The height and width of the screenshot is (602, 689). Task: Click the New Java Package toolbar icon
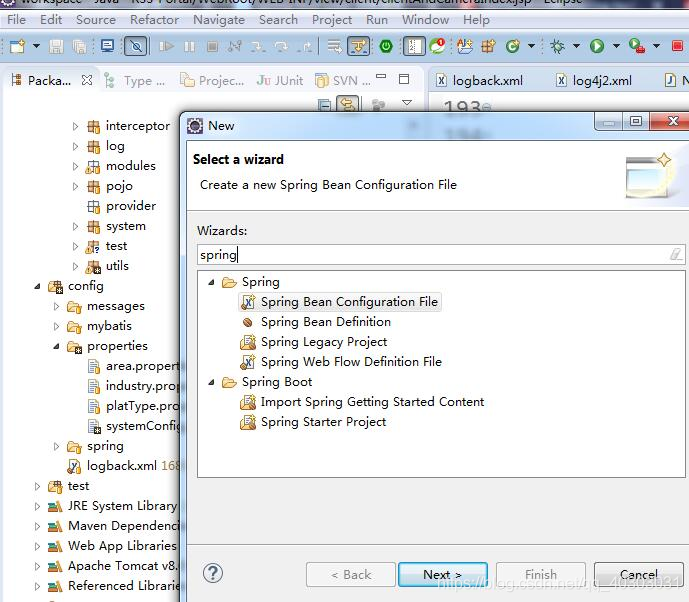pyautogui.click(x=488, y=46)
